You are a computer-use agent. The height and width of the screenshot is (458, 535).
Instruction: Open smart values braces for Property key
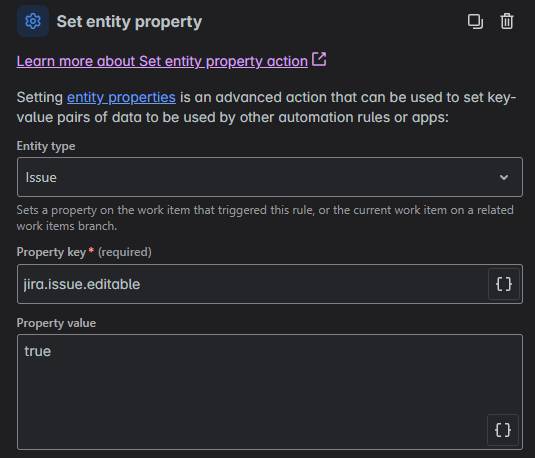pyautogui.click(x=504, y=284)
